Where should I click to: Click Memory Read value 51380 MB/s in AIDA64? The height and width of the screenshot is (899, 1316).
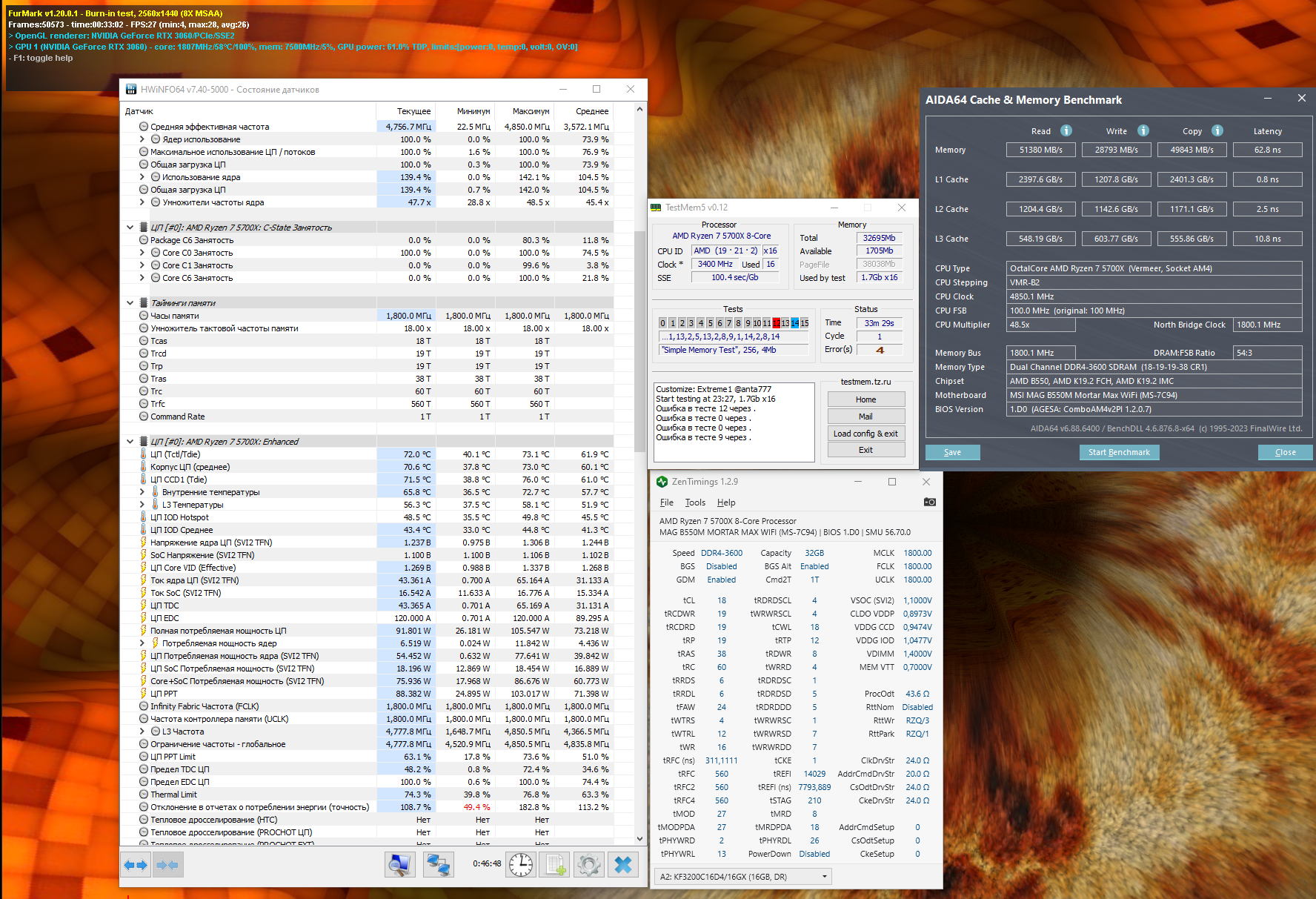[x=1041, y=150]
